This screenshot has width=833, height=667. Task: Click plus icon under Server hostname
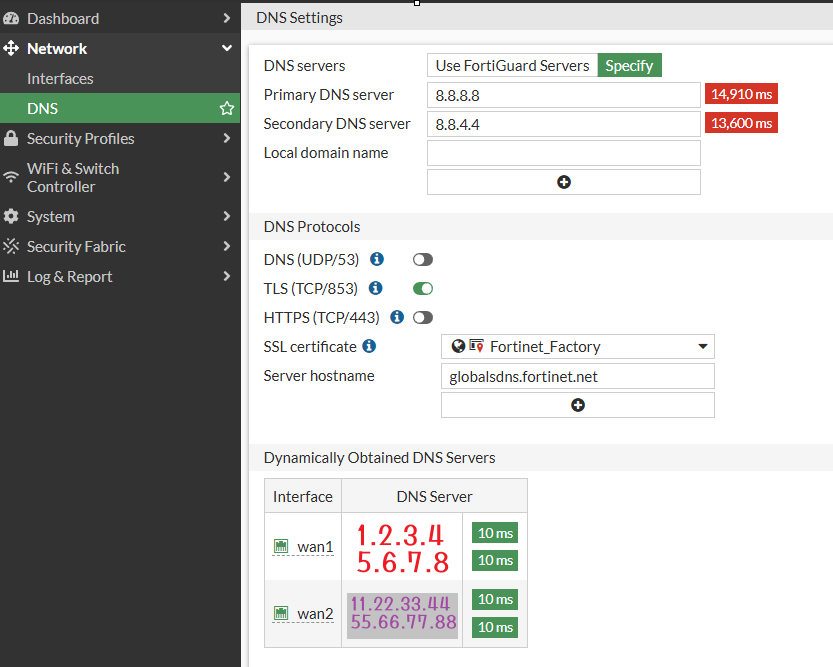(577, 405)
